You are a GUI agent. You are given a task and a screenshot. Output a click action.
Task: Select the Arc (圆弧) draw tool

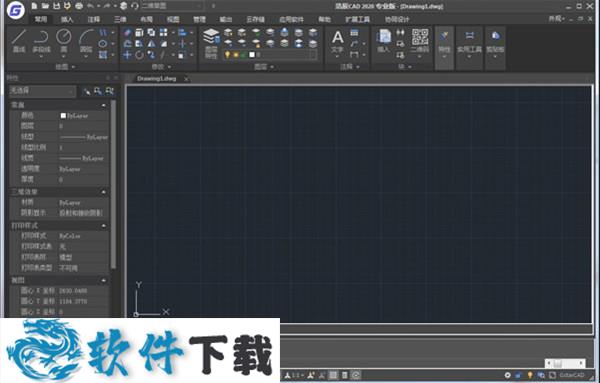pos(86,41)
